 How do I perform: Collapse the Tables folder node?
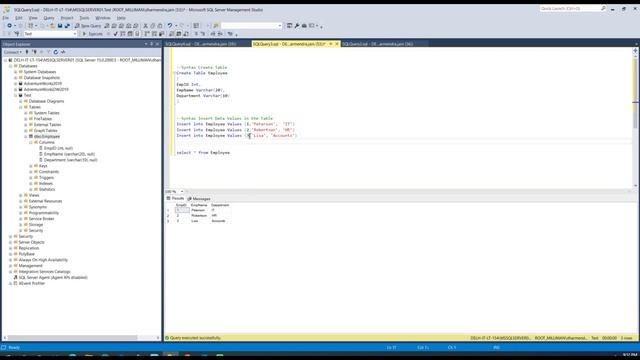click(x=21, y=107)
